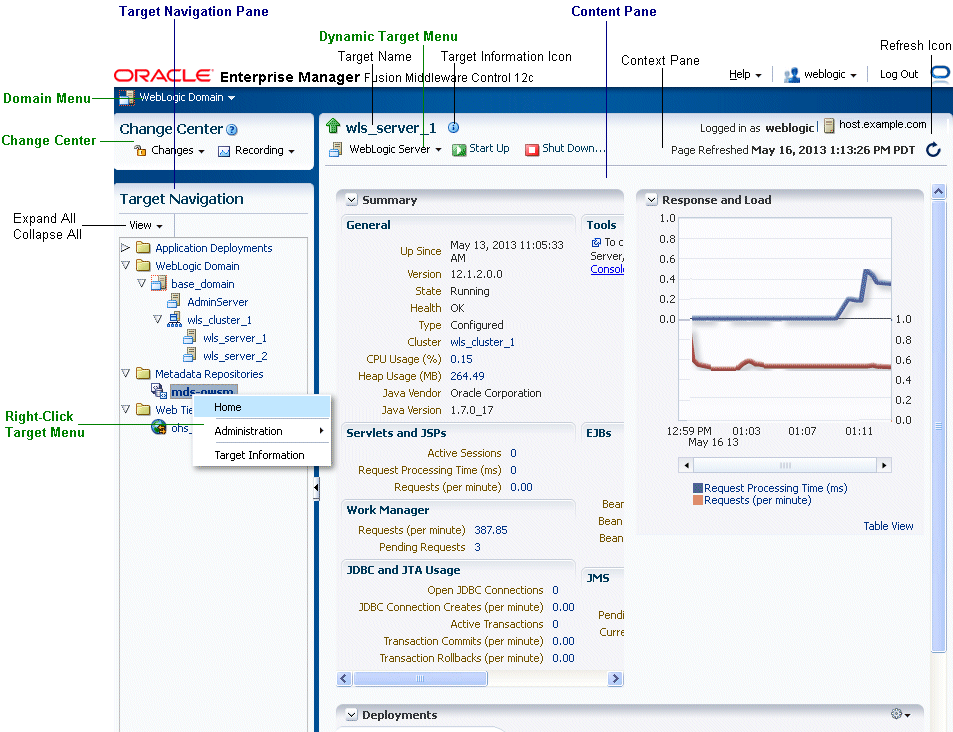The image size is (953, 732).
Task: Select Home in the context menu
Action: click(262, 407)
